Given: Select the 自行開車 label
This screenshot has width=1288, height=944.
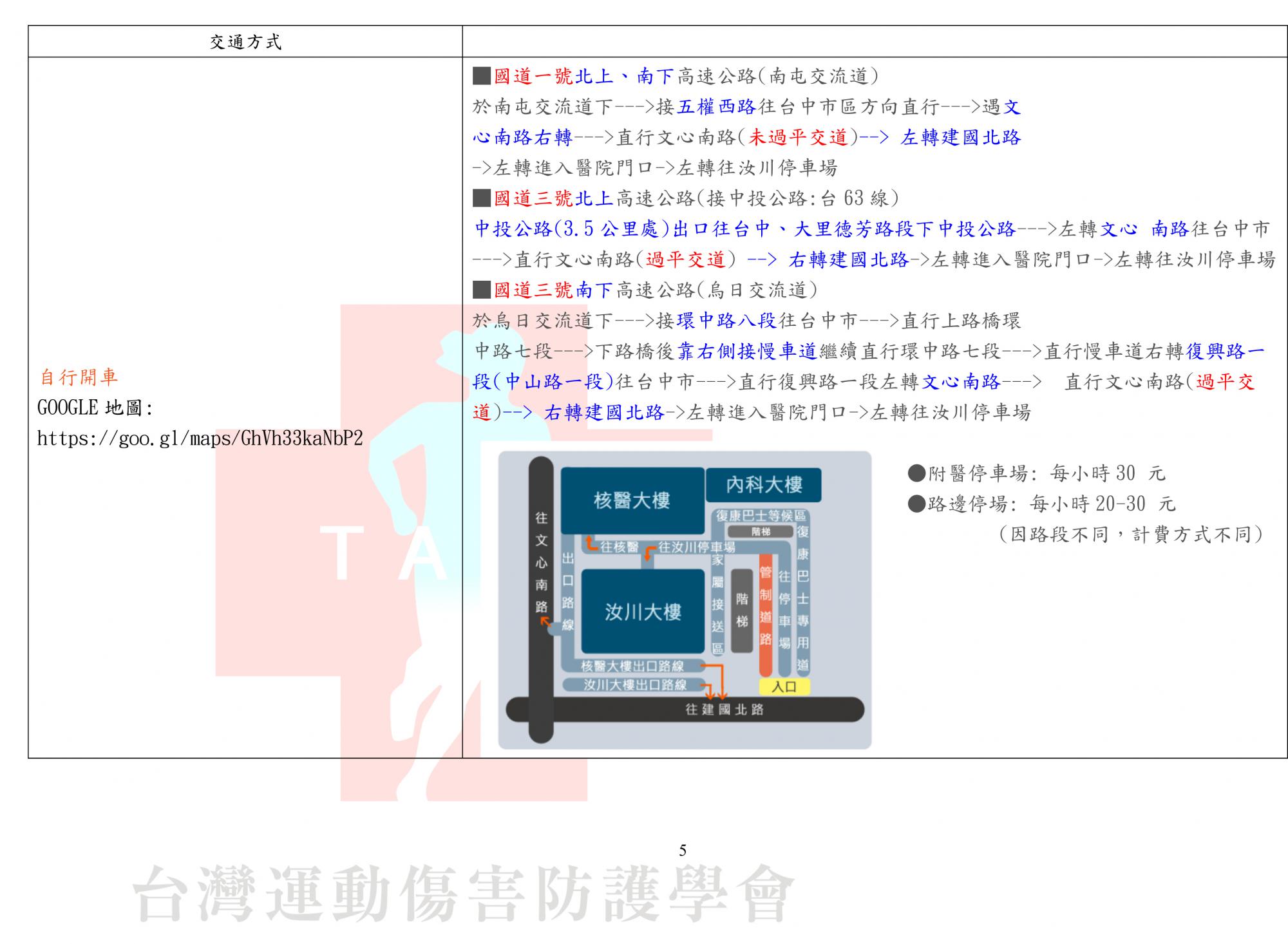Looking at the screenshot, I should pos(79,377).
